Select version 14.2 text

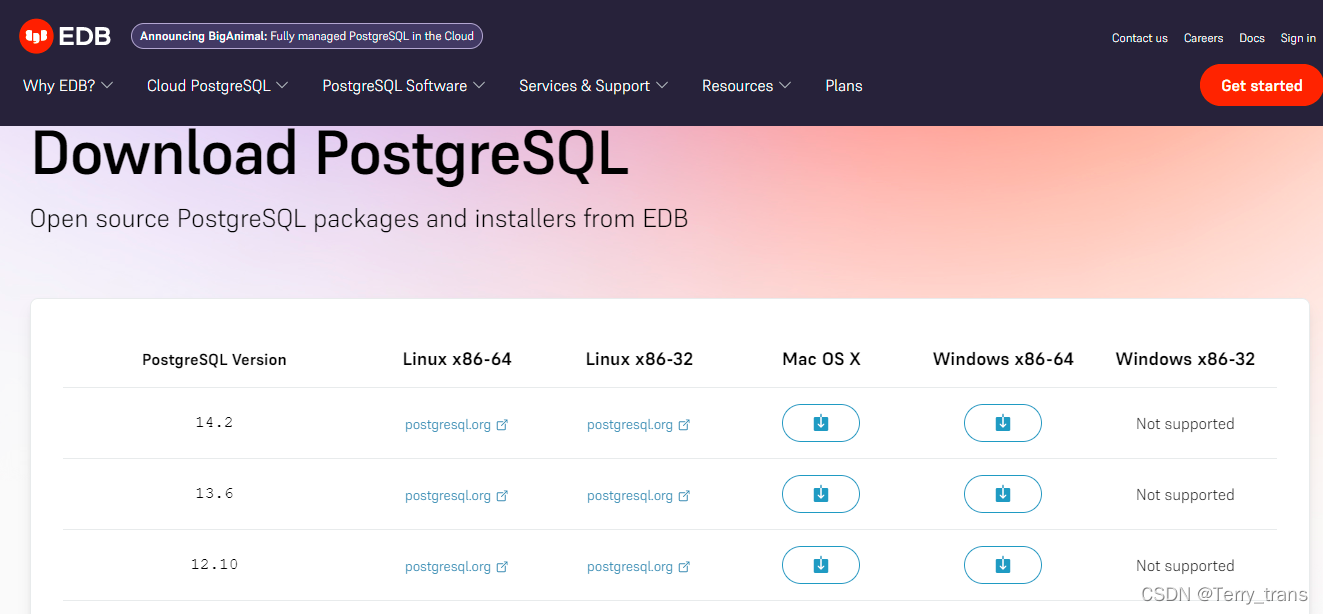click(214, 423)
